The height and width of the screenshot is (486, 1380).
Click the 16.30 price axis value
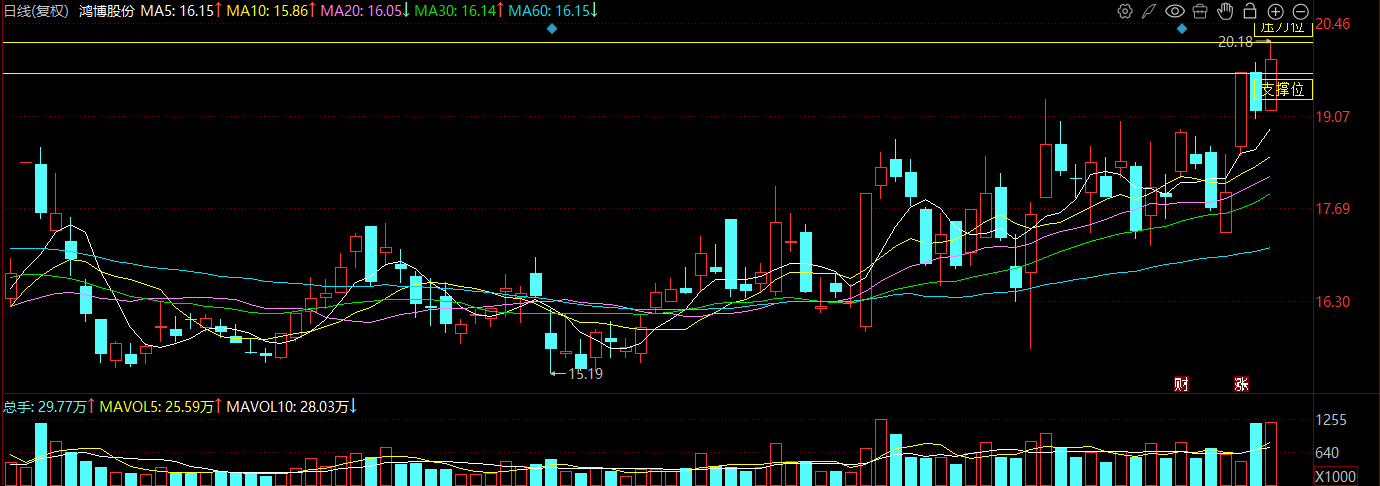coord(1335,302)
